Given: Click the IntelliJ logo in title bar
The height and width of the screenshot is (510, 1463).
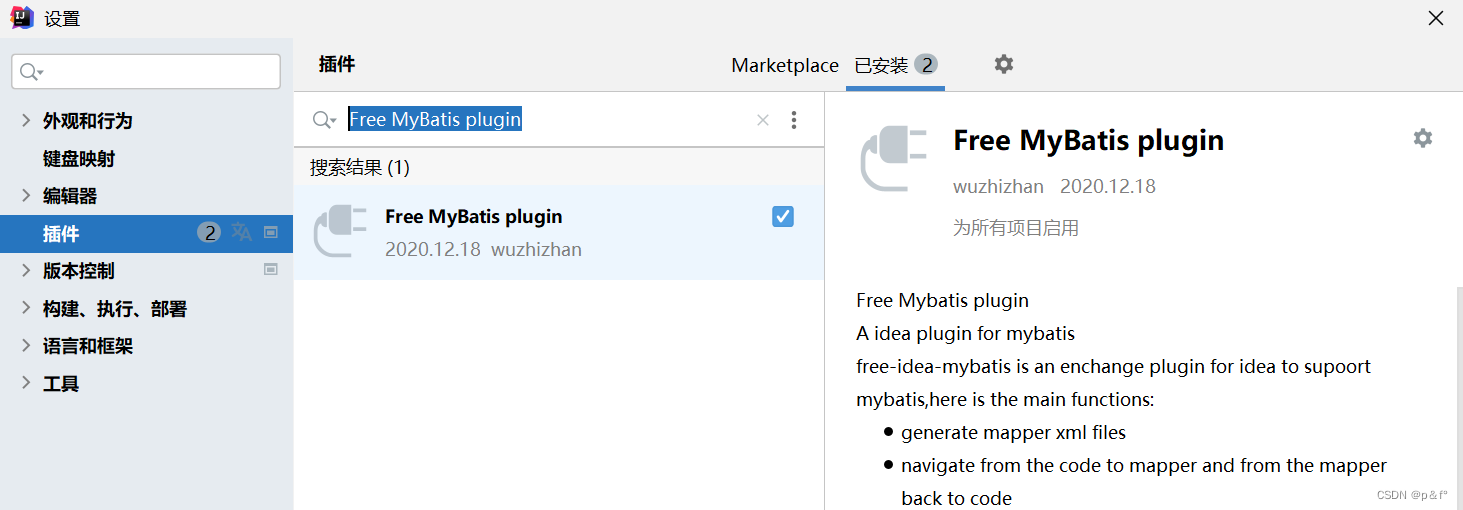Looking at the screenshot, I should click(22, 18).
